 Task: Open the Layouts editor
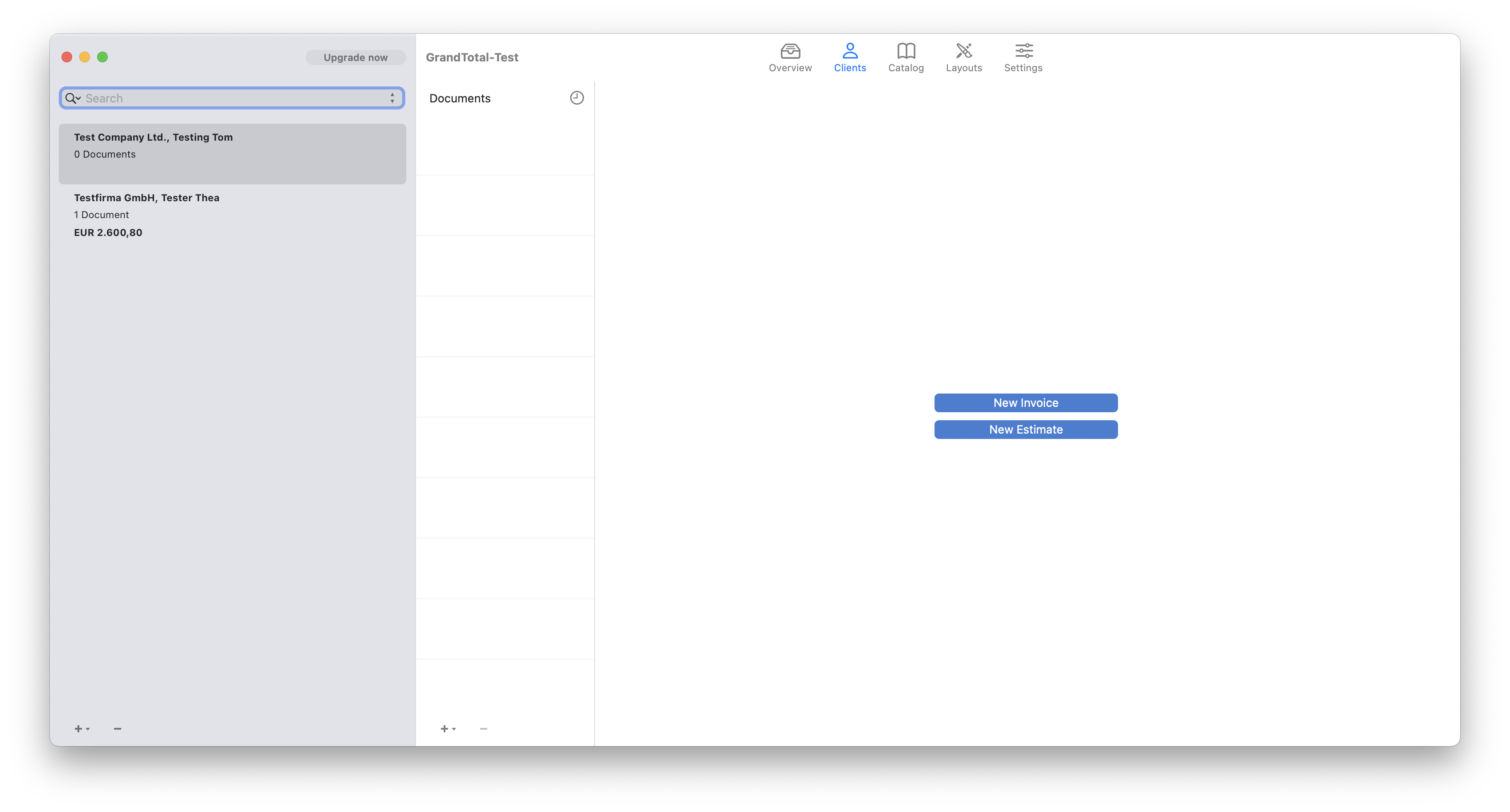click(963, 57)
